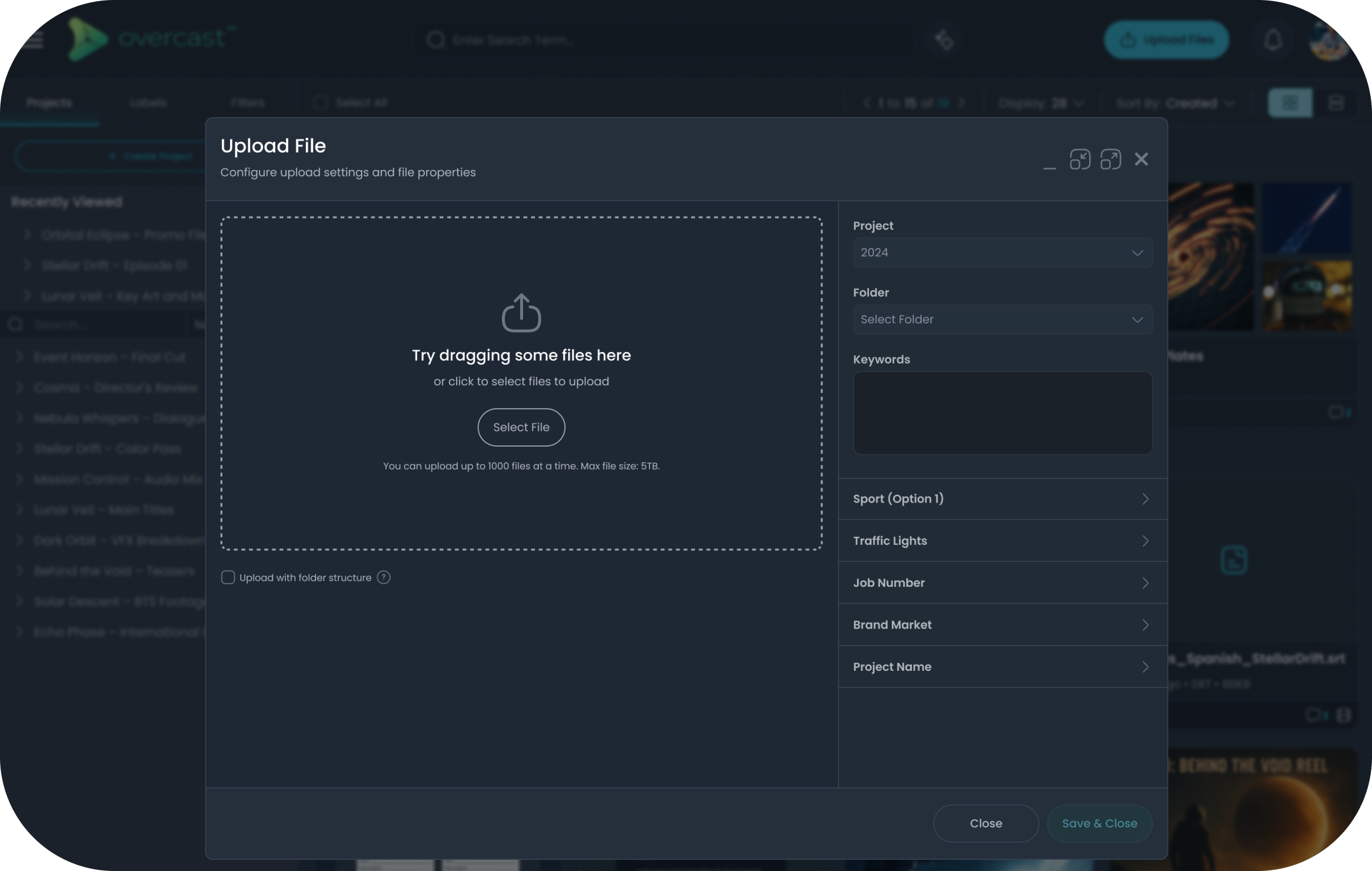This screenshot has height=871, width=1372.
Task: Click the user avatar in the header
Action: point(1329,41)
